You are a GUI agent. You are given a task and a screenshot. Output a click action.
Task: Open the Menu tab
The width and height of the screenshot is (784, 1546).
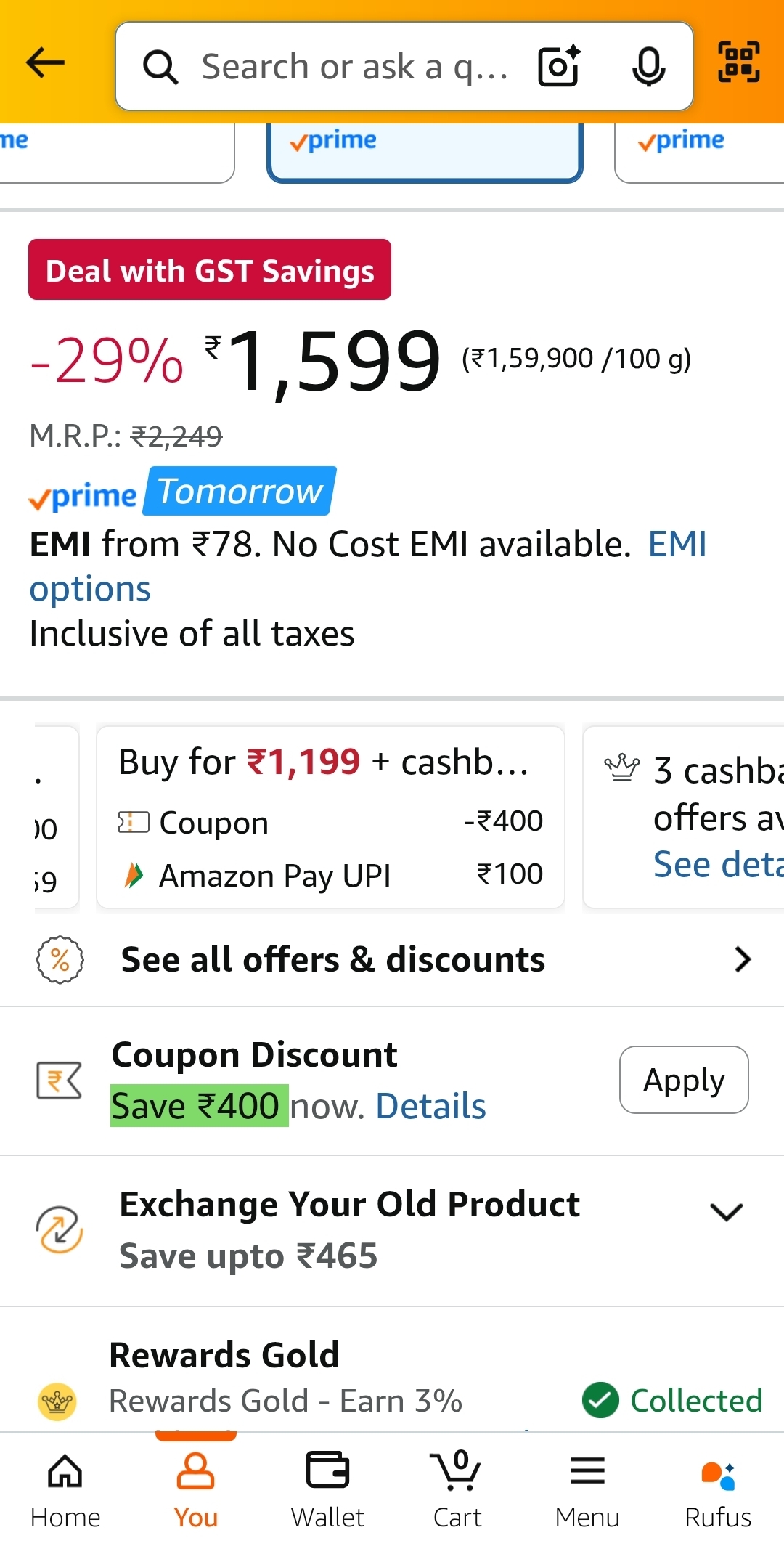tap(587, 1489)
